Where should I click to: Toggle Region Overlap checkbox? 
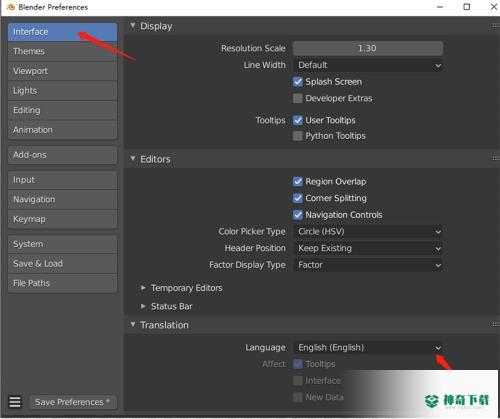(x=298, y=182)
